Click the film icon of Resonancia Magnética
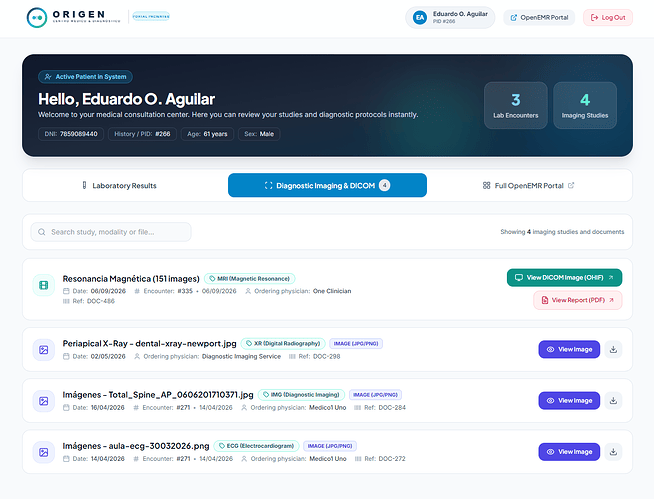 click(x=43, y=285)
